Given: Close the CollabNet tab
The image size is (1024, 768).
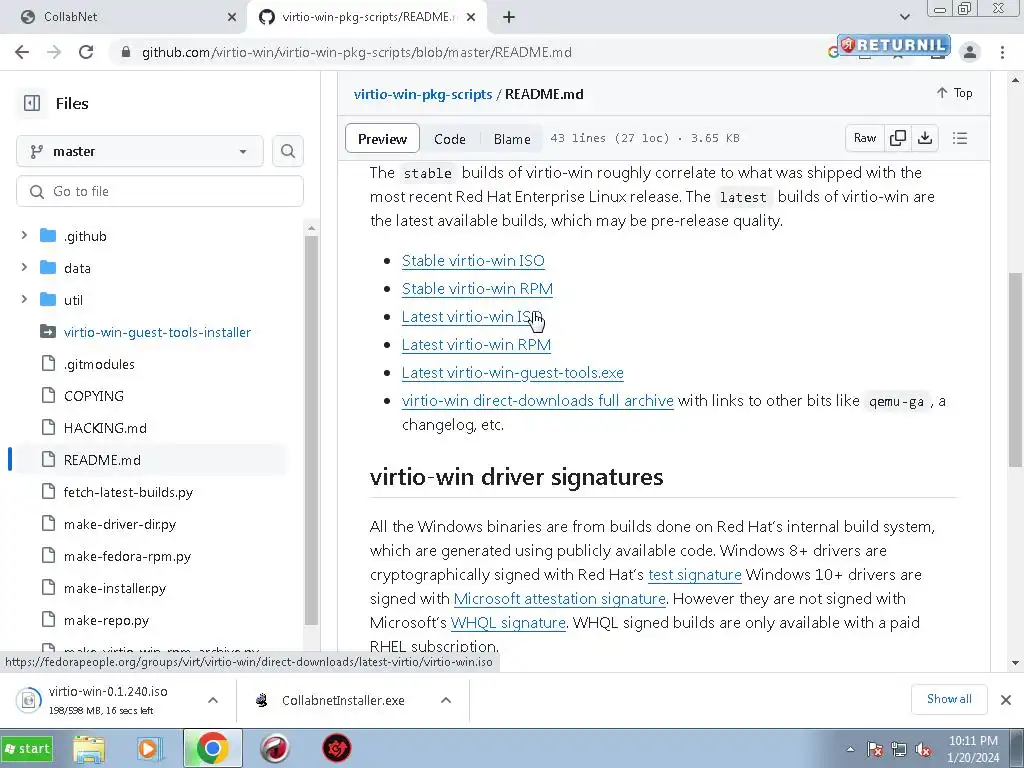Looking at the screenshot, I should click(x=232, y=17).
